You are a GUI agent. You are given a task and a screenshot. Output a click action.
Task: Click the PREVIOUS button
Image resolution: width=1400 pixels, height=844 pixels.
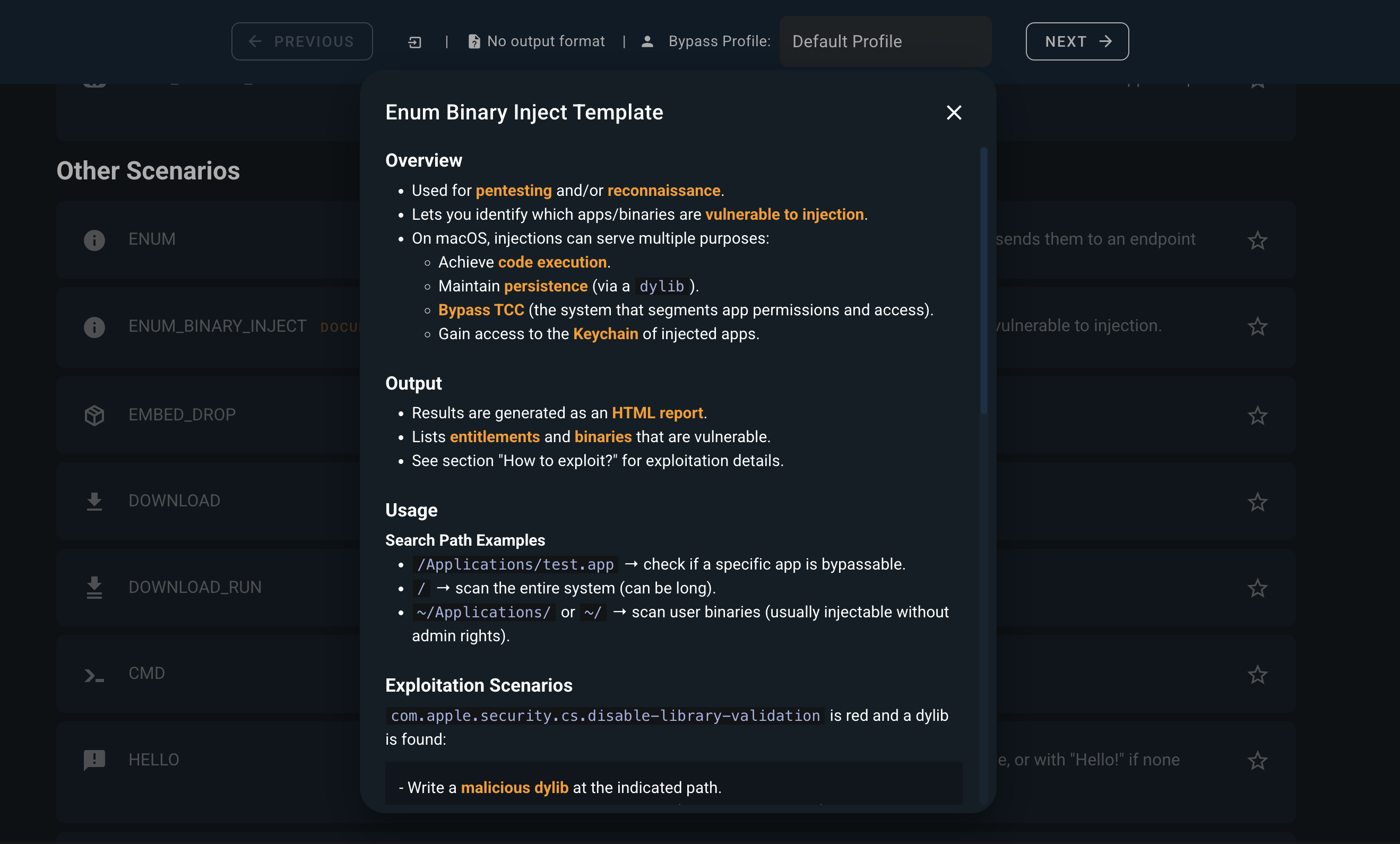(x=301, y=41)
